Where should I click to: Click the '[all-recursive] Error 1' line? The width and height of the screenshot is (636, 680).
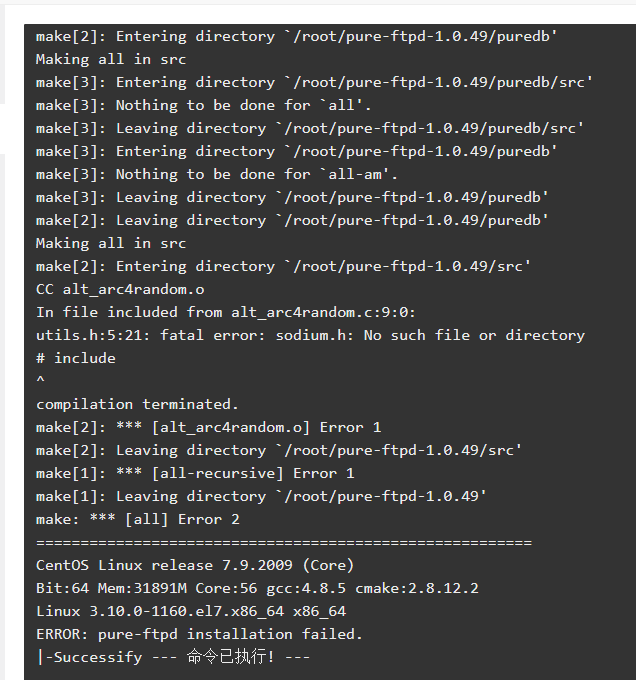195,473
